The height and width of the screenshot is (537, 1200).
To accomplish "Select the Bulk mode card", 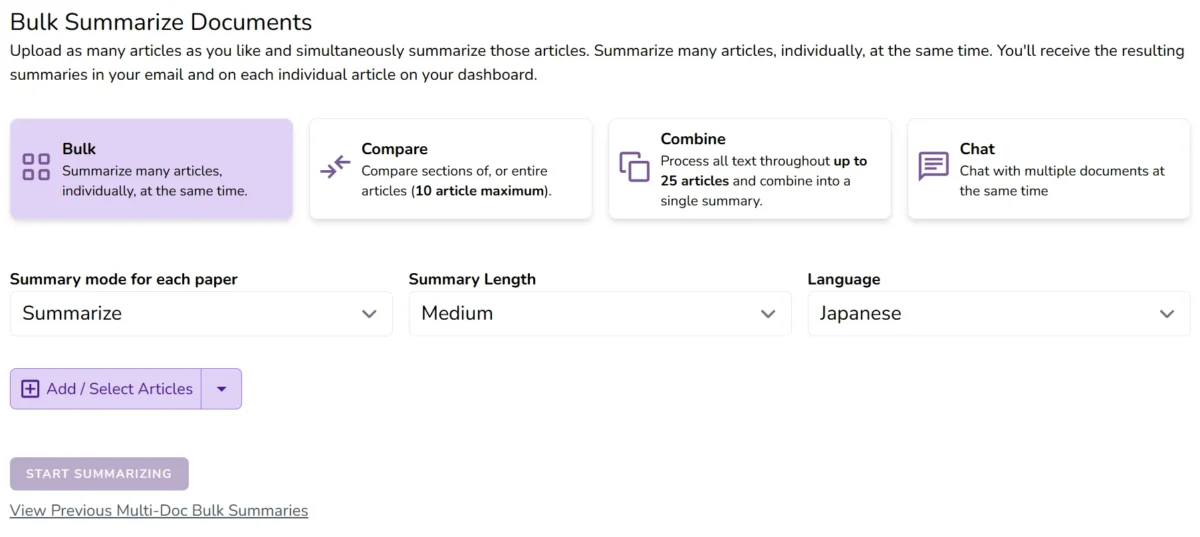I will 151,169.
